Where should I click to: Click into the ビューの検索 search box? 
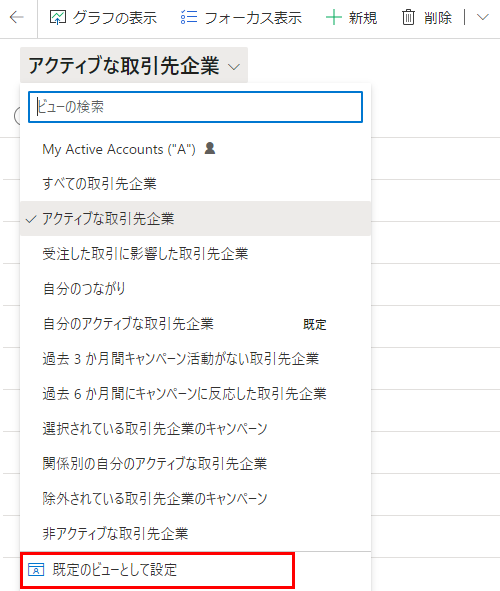click(x=195, y=107)
